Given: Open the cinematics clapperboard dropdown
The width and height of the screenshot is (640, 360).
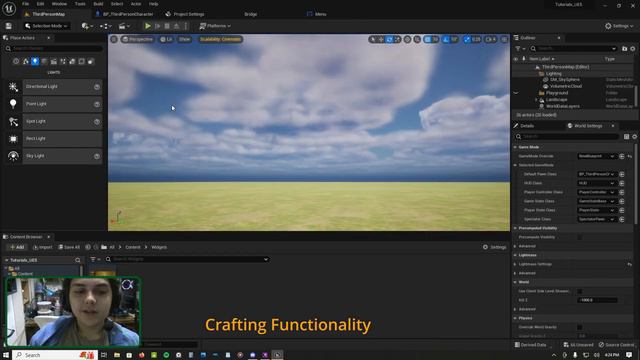Looking at the screenshot, I should click(124, 26).
